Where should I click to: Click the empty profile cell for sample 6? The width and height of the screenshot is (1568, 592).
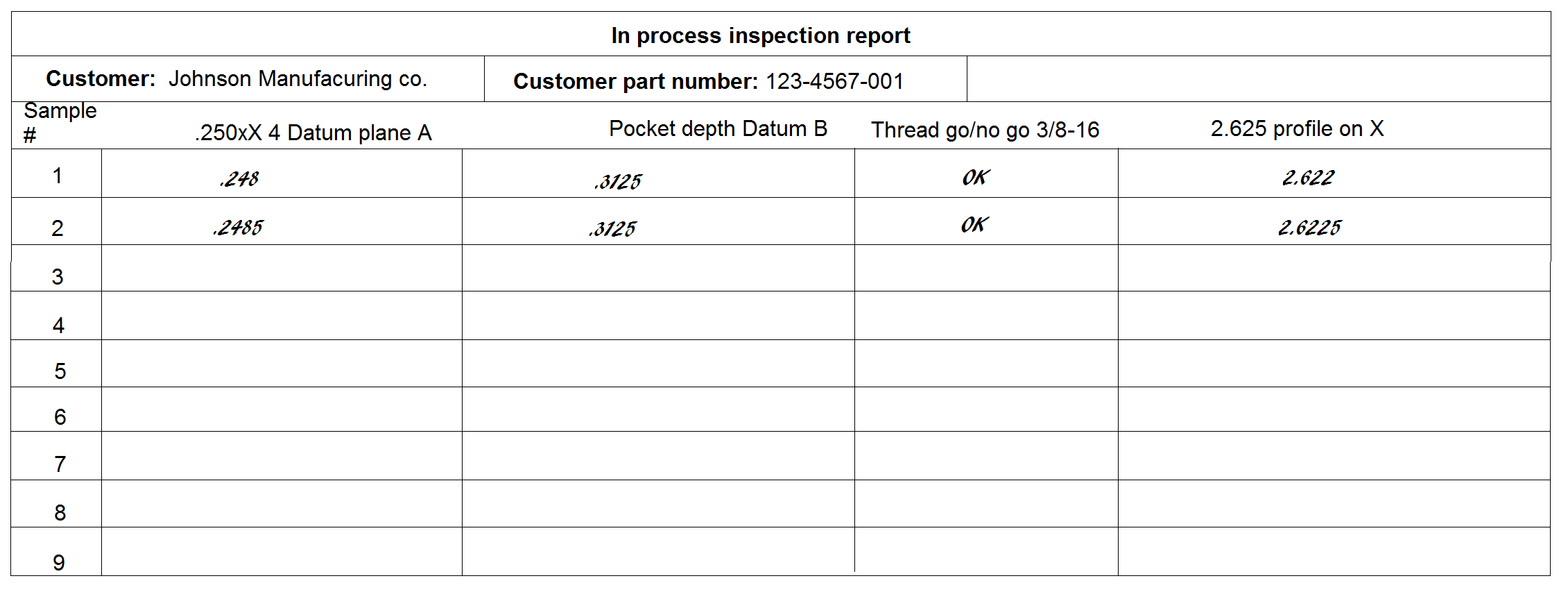pyautogui.click(x=1334, y=409)
